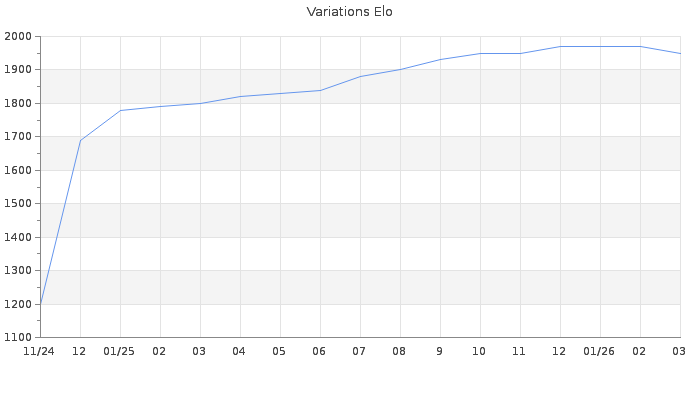The height and width of the screenshot is (400, 700).
Task: Click the line data point above 07
Action: click(360, 77)
